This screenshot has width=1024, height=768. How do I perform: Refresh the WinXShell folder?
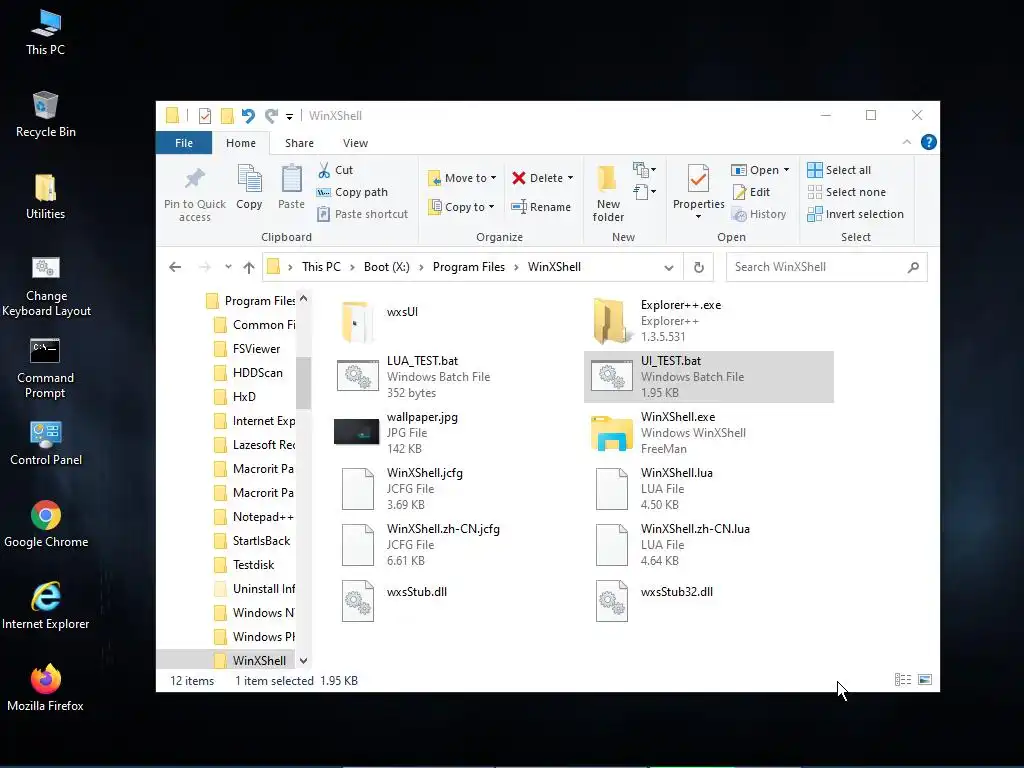point(699,267)
